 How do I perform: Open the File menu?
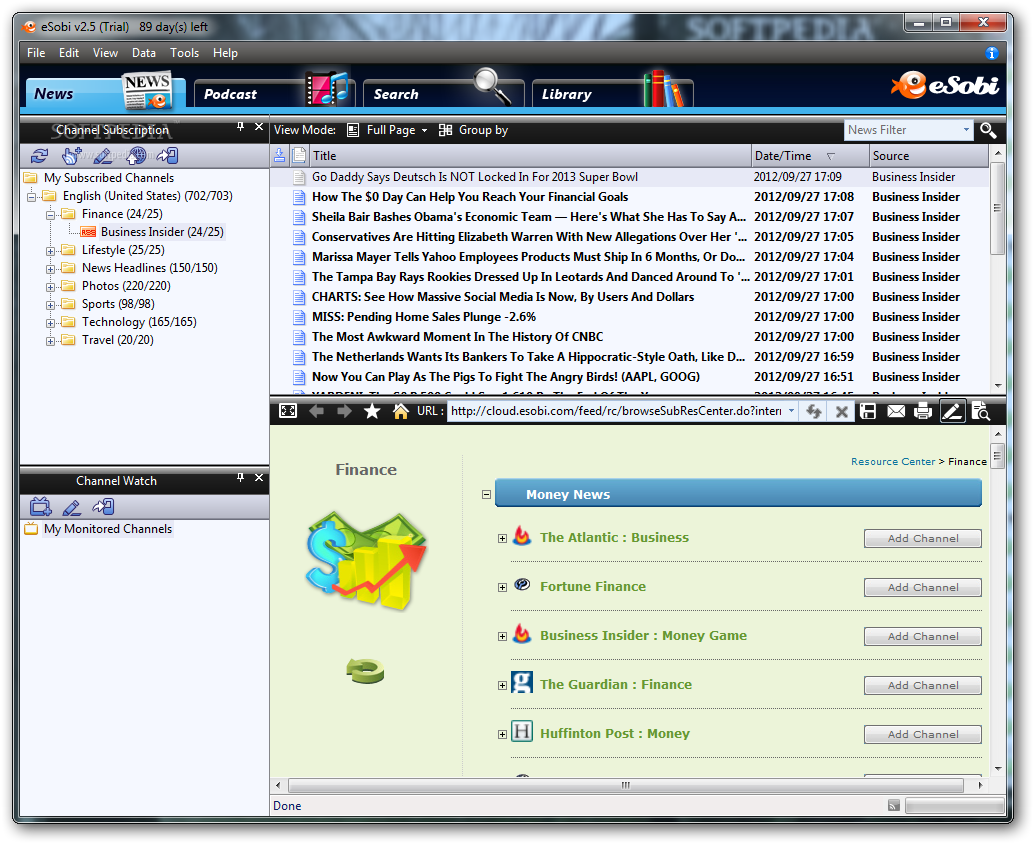(36, 53)
